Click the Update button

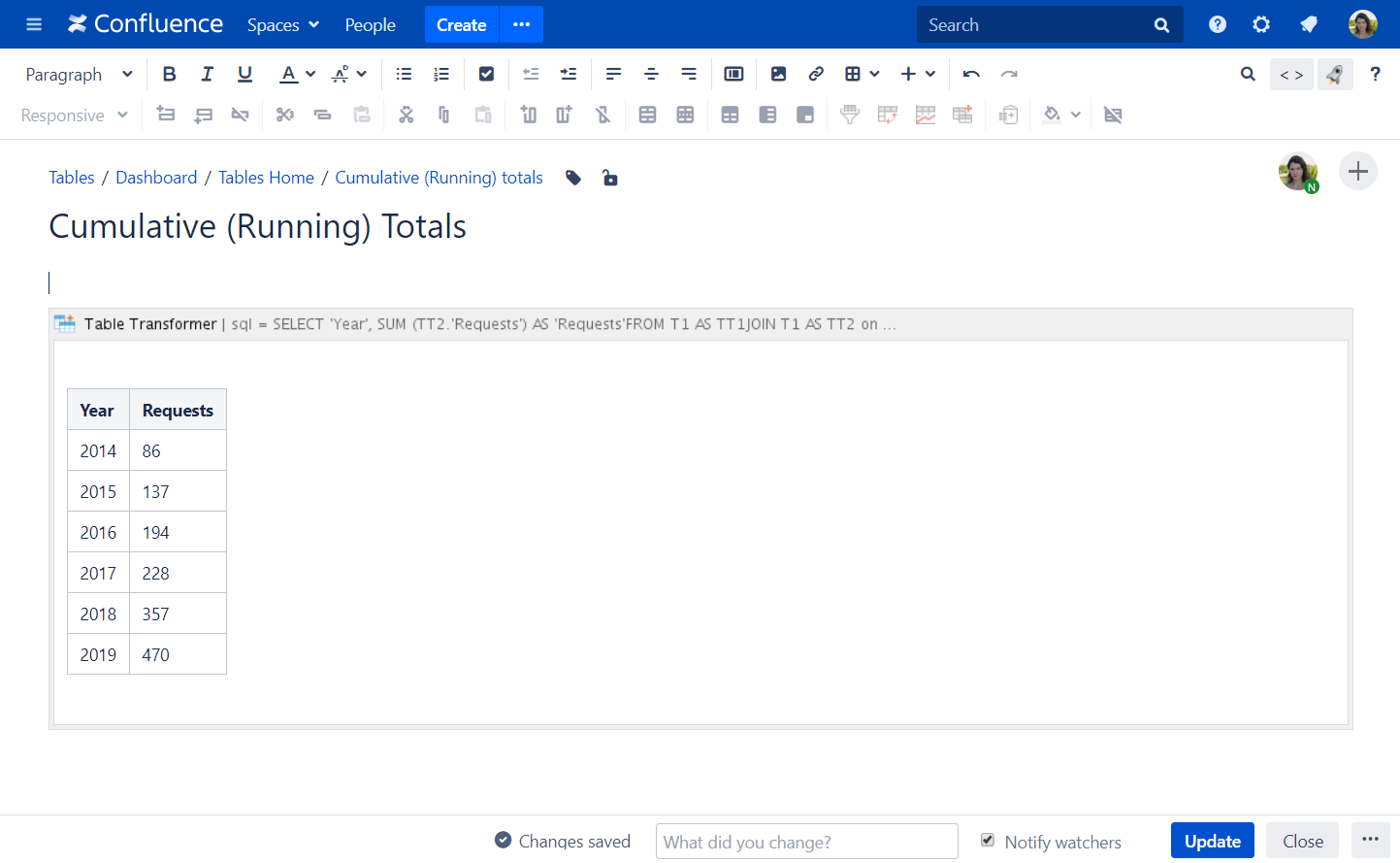(1212, 841)
